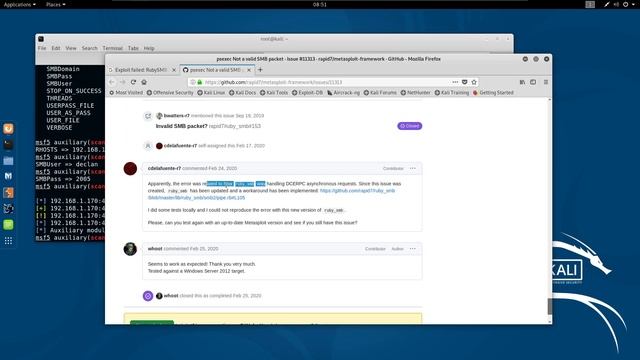Open options menu on cdelafuente-r7 comment
The width and height of the screenshot is (640, 360).
click(413, 168)
